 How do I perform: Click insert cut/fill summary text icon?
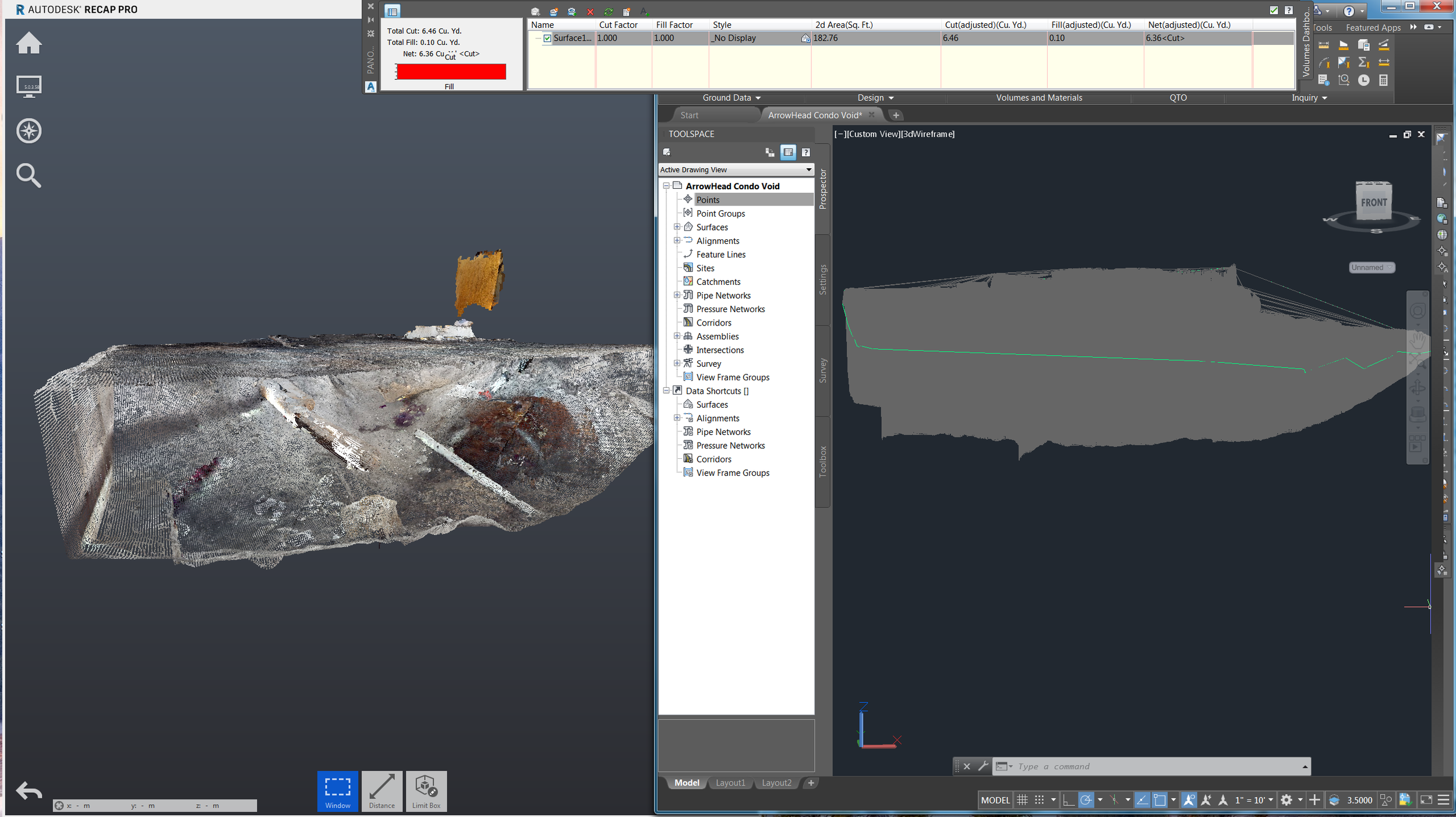click(644, 12)
